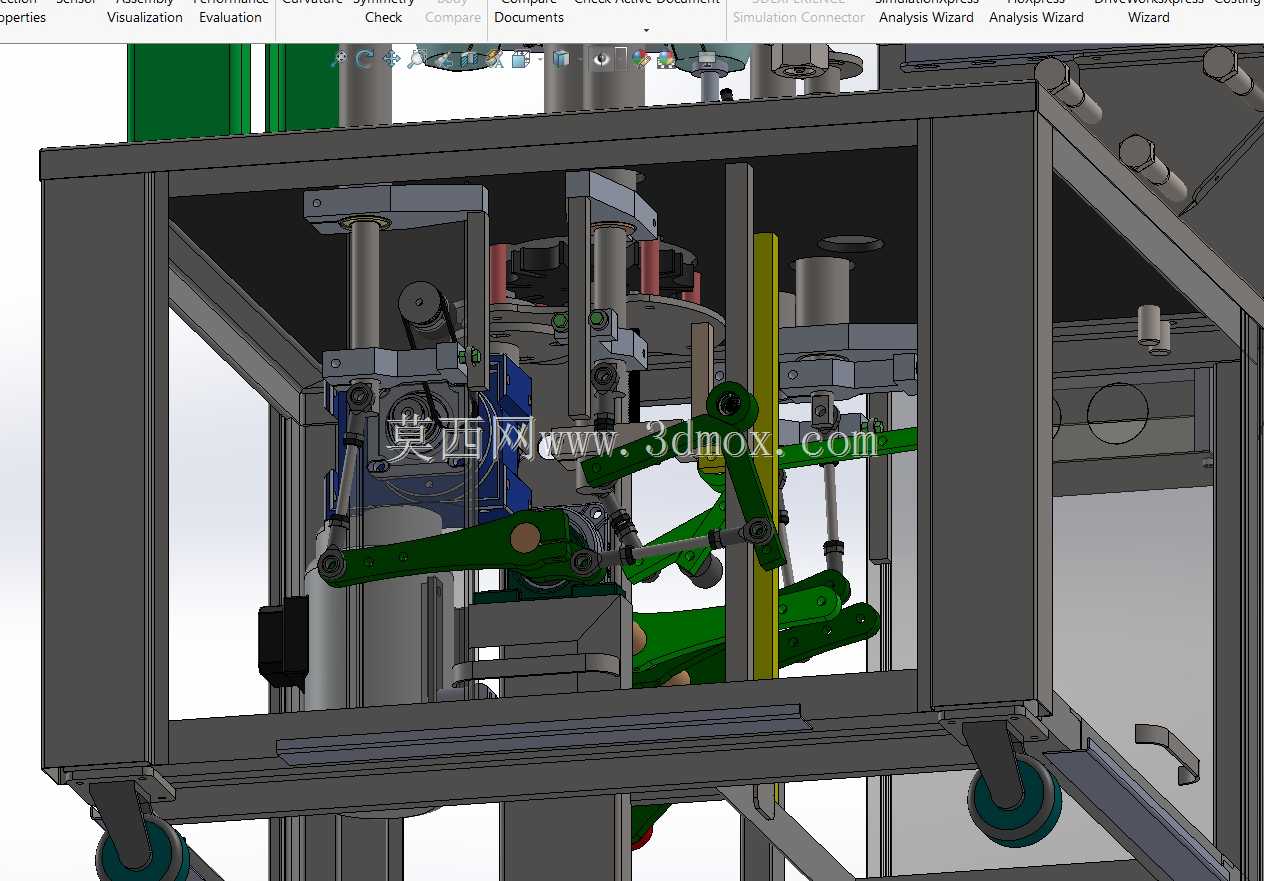
Task: Open Dynamic Annotation Views icon
Action: tap(494, 59)
